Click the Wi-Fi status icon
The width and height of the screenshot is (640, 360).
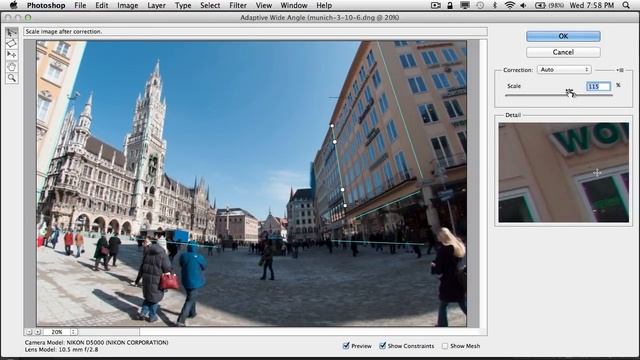509,5
